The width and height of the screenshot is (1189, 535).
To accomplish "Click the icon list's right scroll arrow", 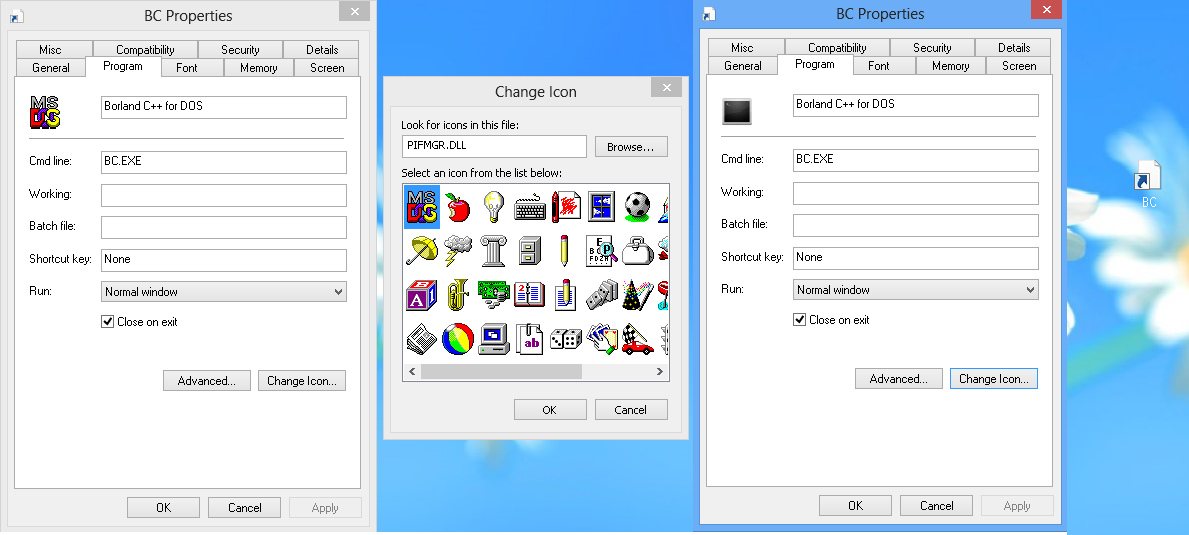I will (660, 371).
